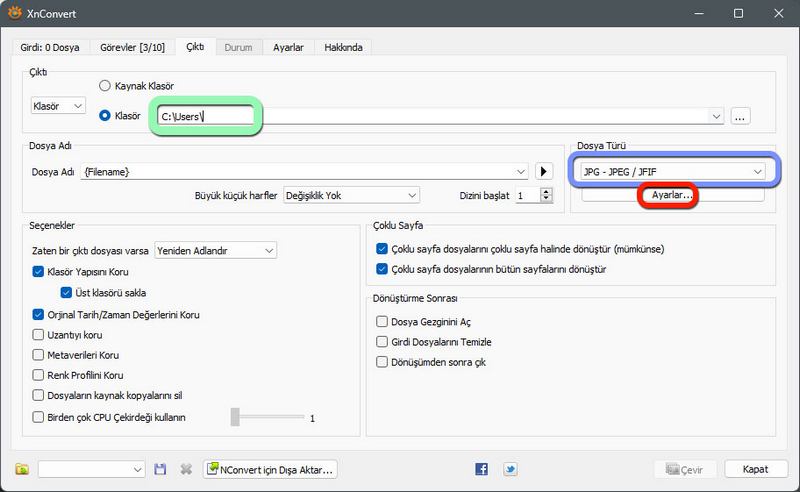
Task: Toggle bütün sayfalarını dönüştür checkbox
Action: (382, 269)
